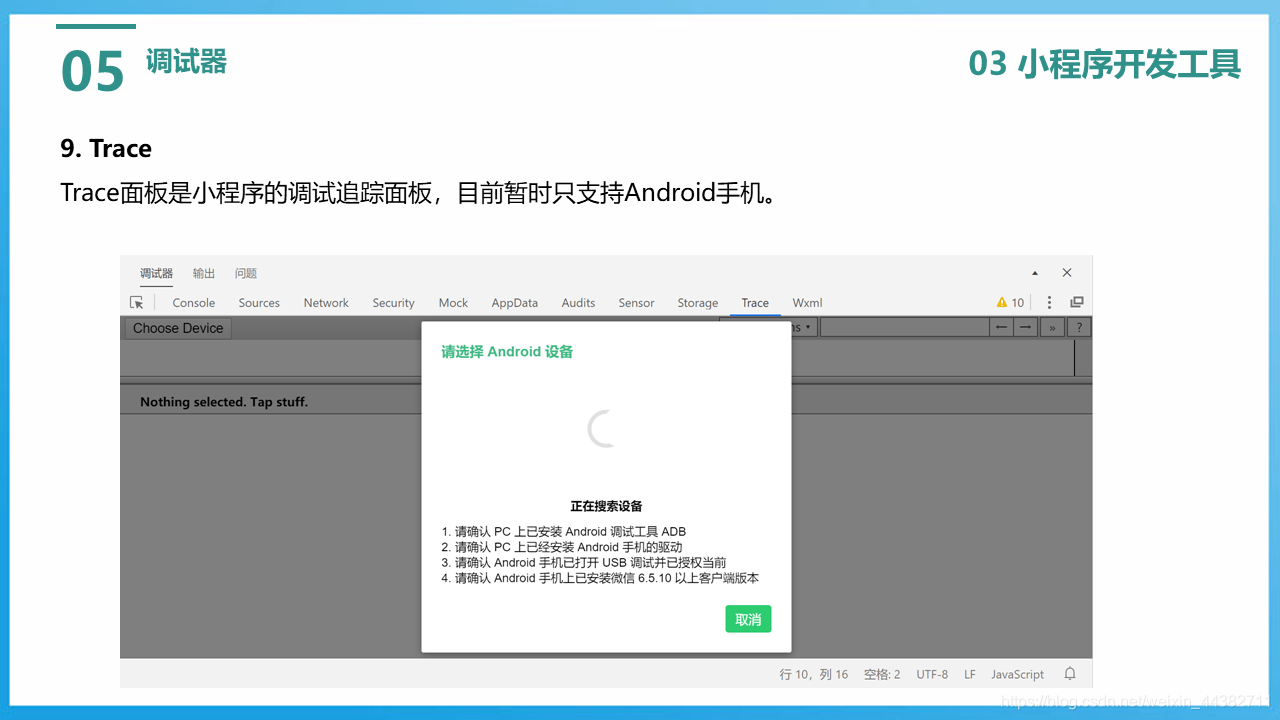
Task: Select the Trace tab
Action: click(x=755, y=303)
